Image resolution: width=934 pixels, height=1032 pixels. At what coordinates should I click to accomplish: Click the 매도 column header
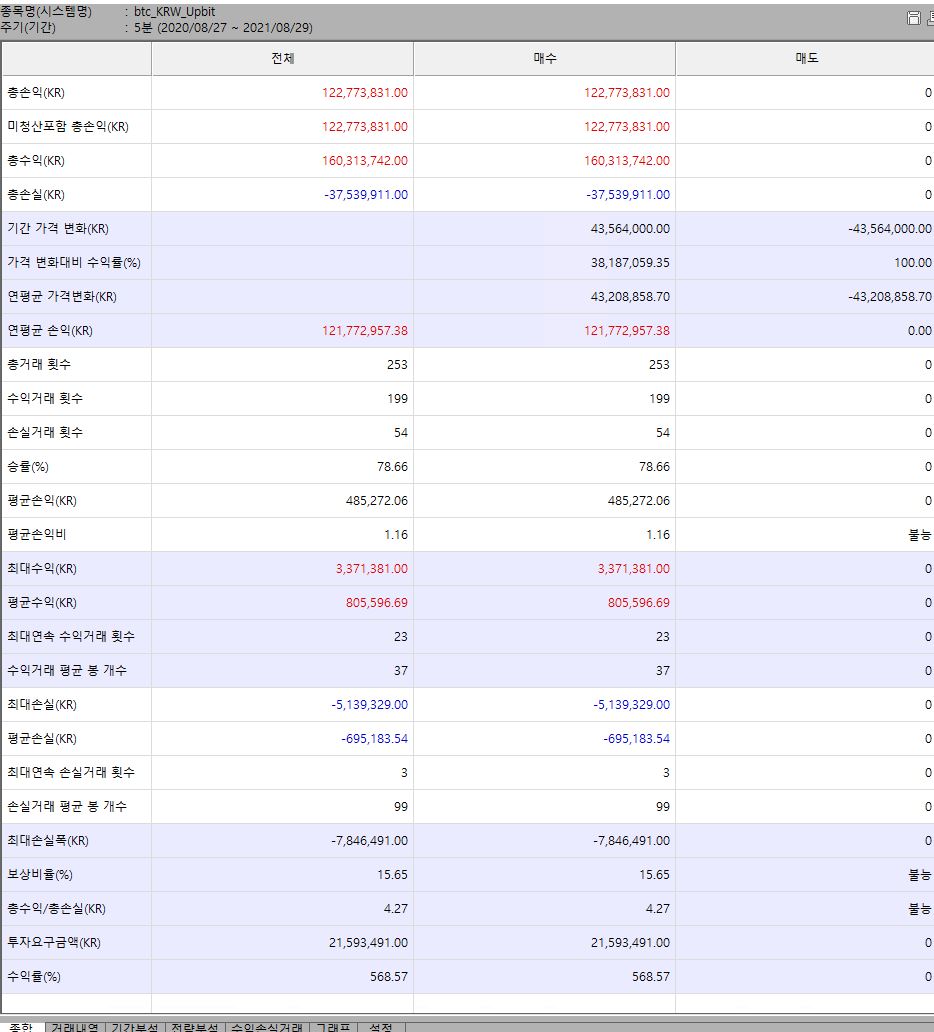click(x=806, y=59)
